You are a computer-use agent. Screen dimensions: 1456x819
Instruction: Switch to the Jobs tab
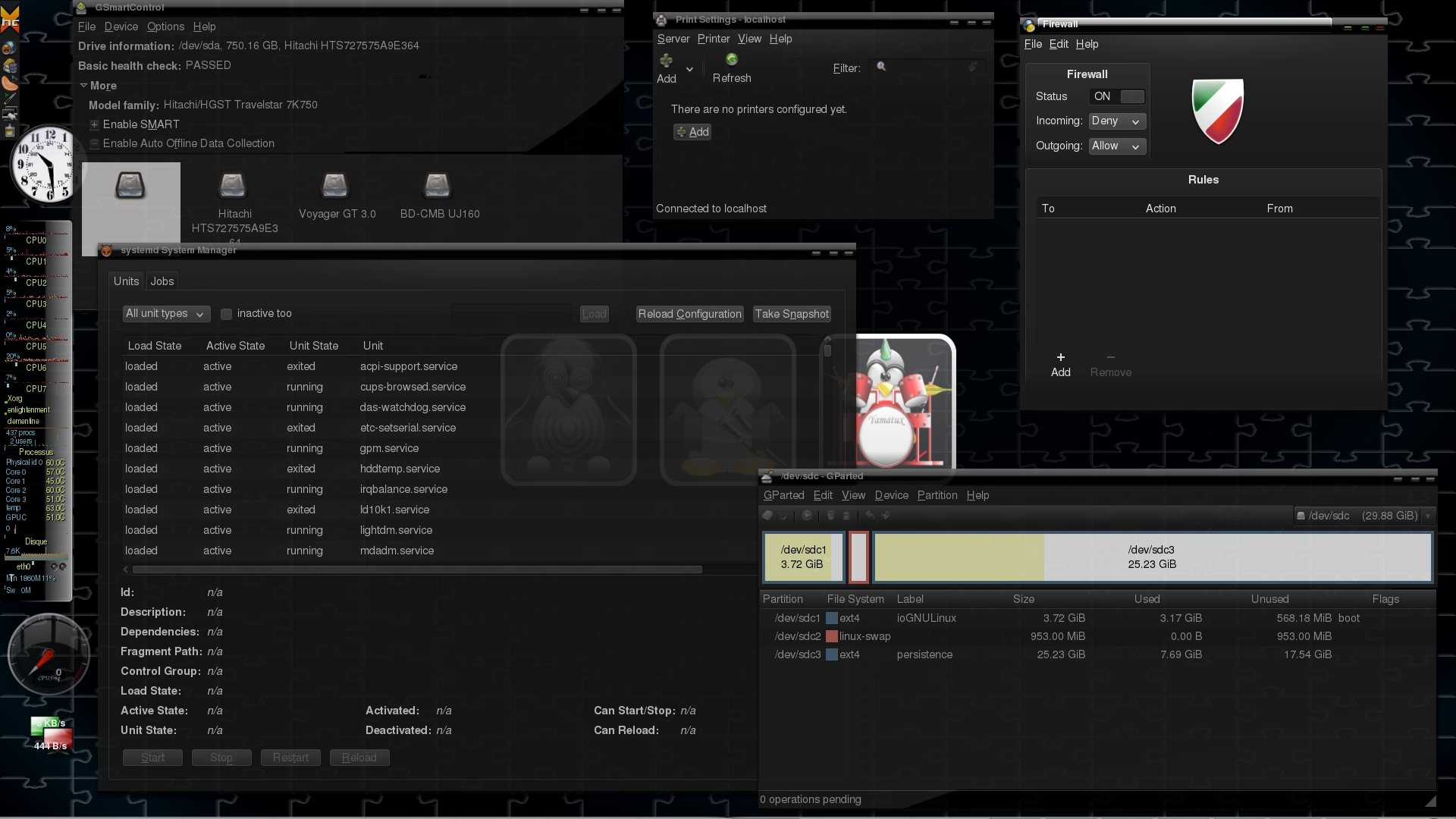pyautogui.click(x=162, y=281)
